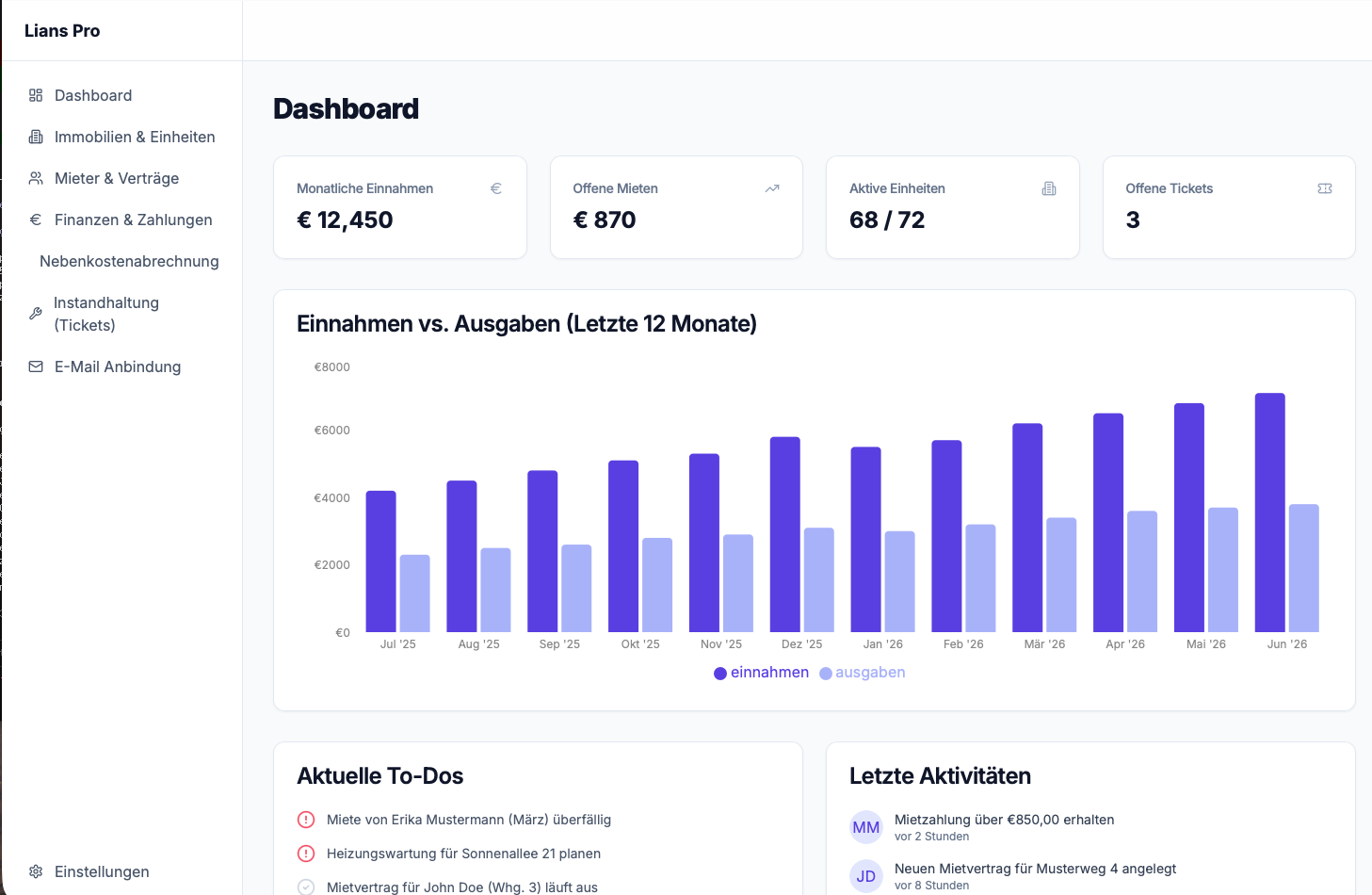The width and height of the screenshot is (1372, 895).
Task: Toggle the ausgaben series in the chart legend
Action: [862, 672]
